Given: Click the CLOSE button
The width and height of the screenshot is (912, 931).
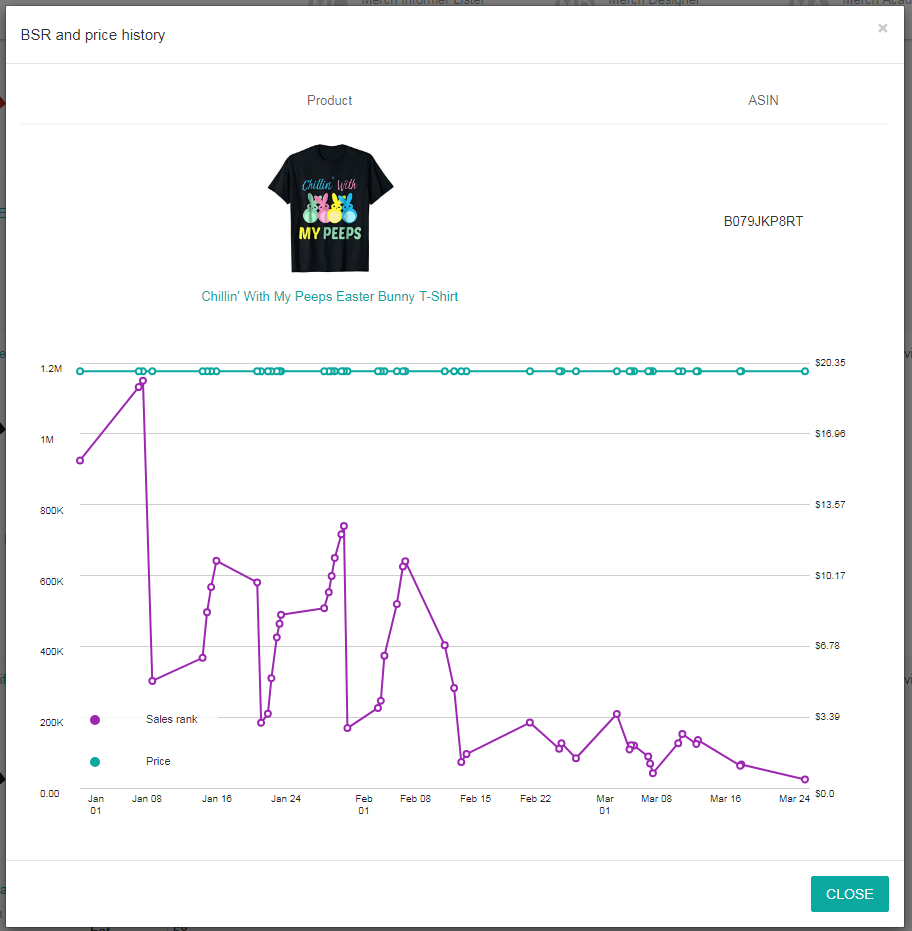Looking at the screenshot, I should [849, 894].
